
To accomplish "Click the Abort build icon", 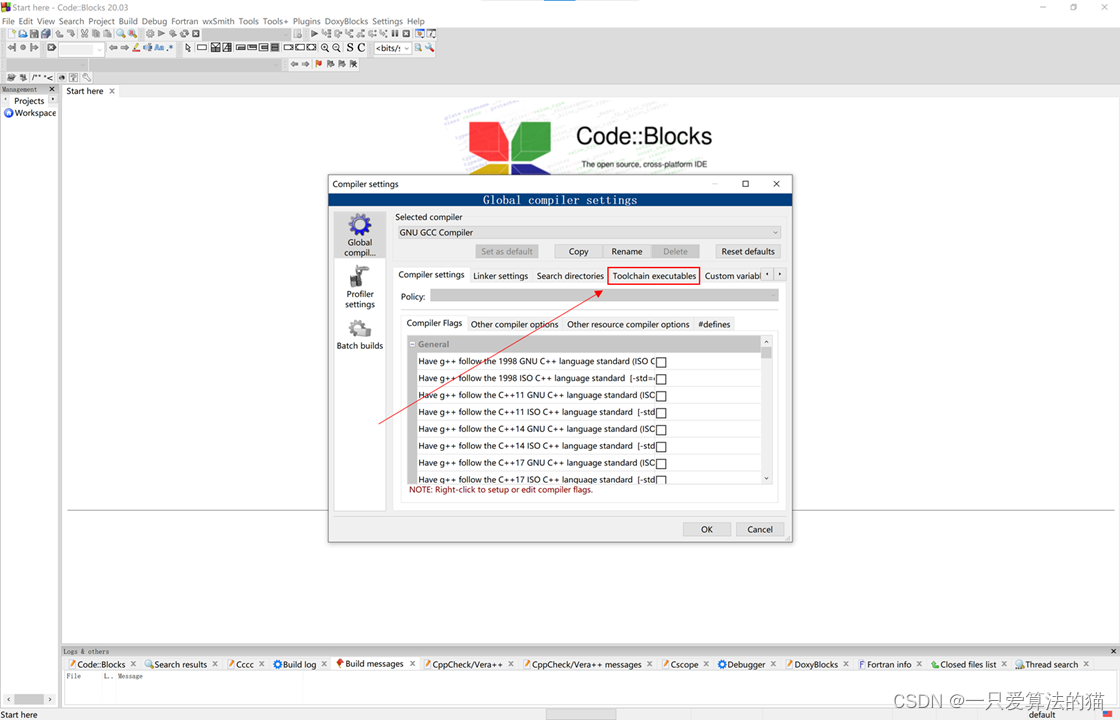I will (x=196, y=34).
